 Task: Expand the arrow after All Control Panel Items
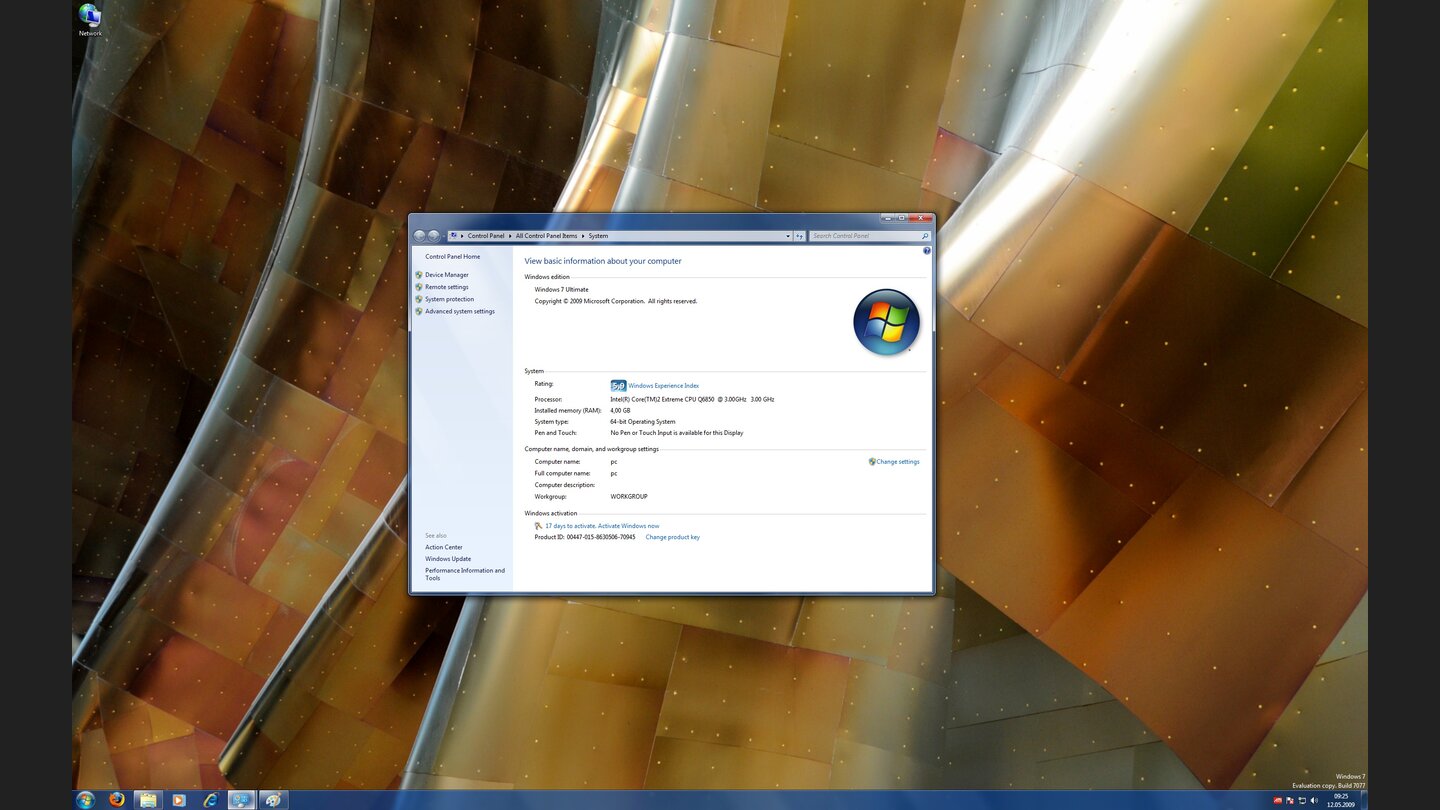click(583, 236)
